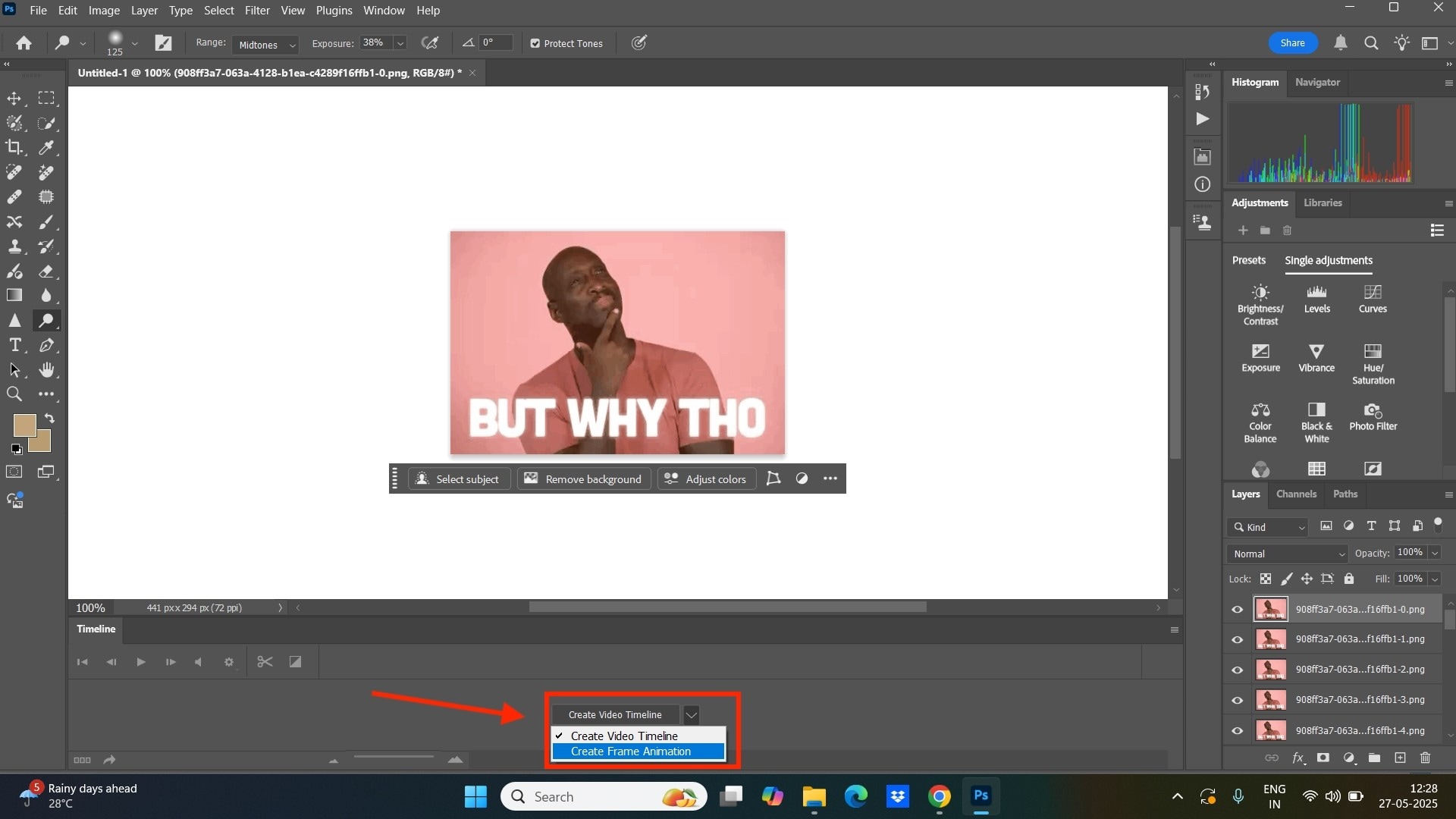Open the Presets section in Adjustments
The width and height of the screenshot is (1456, 819).
pos(1248,260)
